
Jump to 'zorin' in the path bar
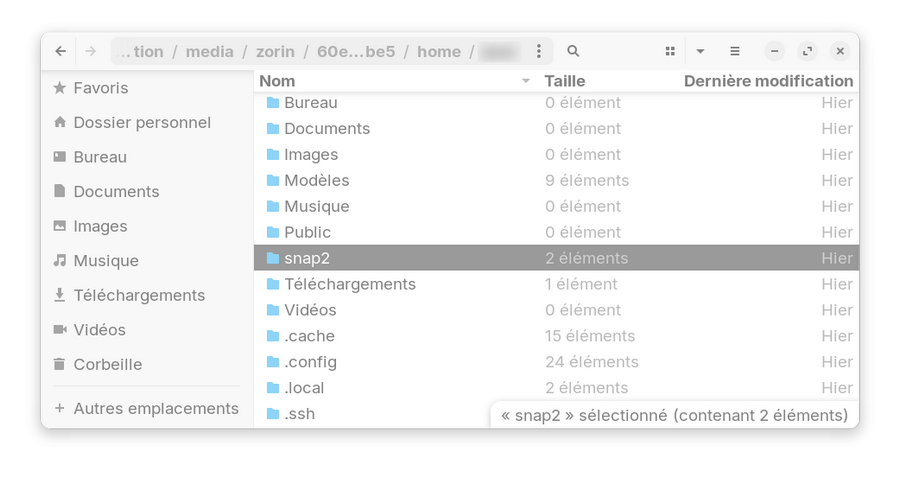(x=274, y=51)
